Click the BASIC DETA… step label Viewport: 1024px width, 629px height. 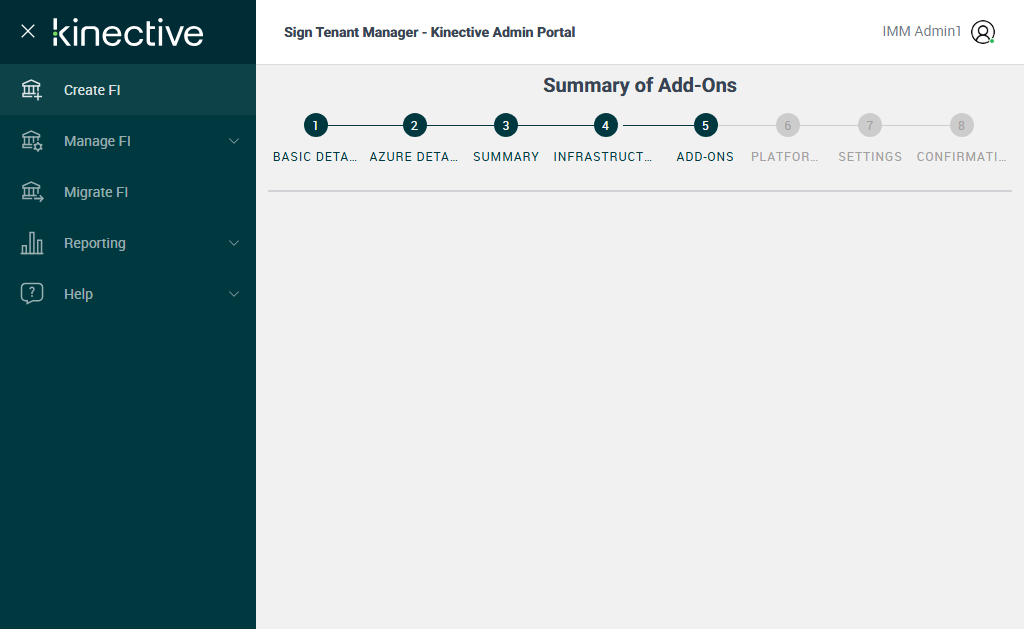315,157
